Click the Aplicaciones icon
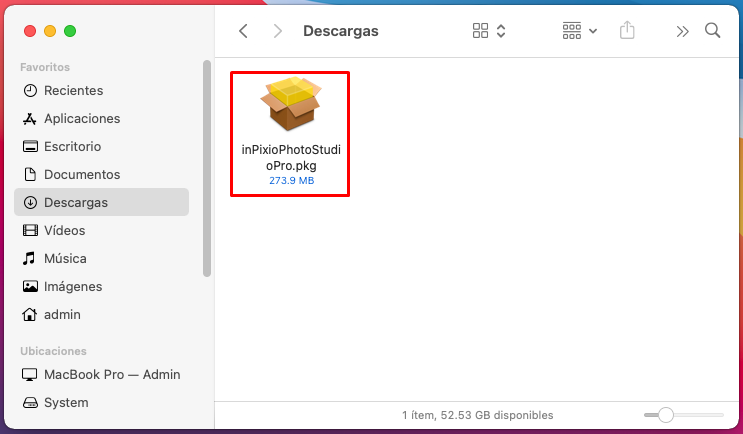Screen dimensions: 743x434 [30, 118]
